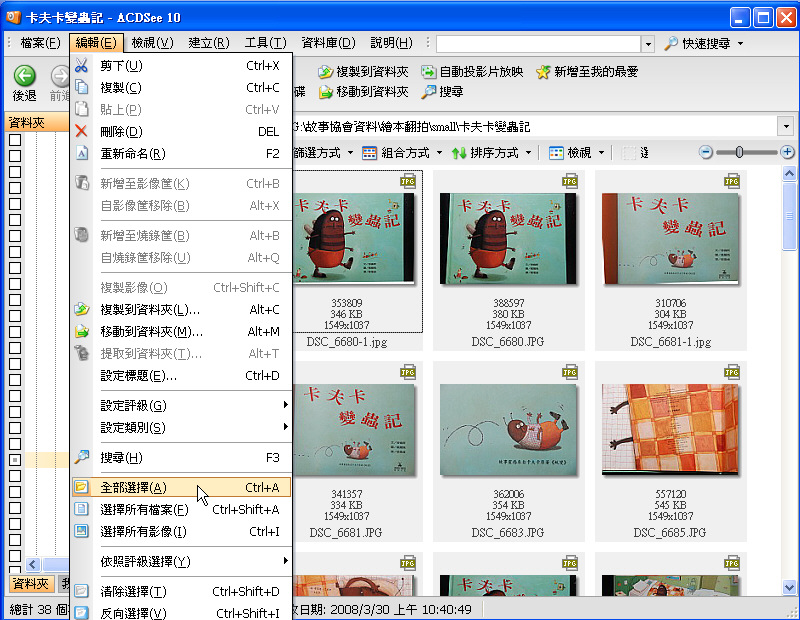
Task: Open the 檢視(V) menu in the menu bar
Action: pyautogui.click(x=152, y=43)
